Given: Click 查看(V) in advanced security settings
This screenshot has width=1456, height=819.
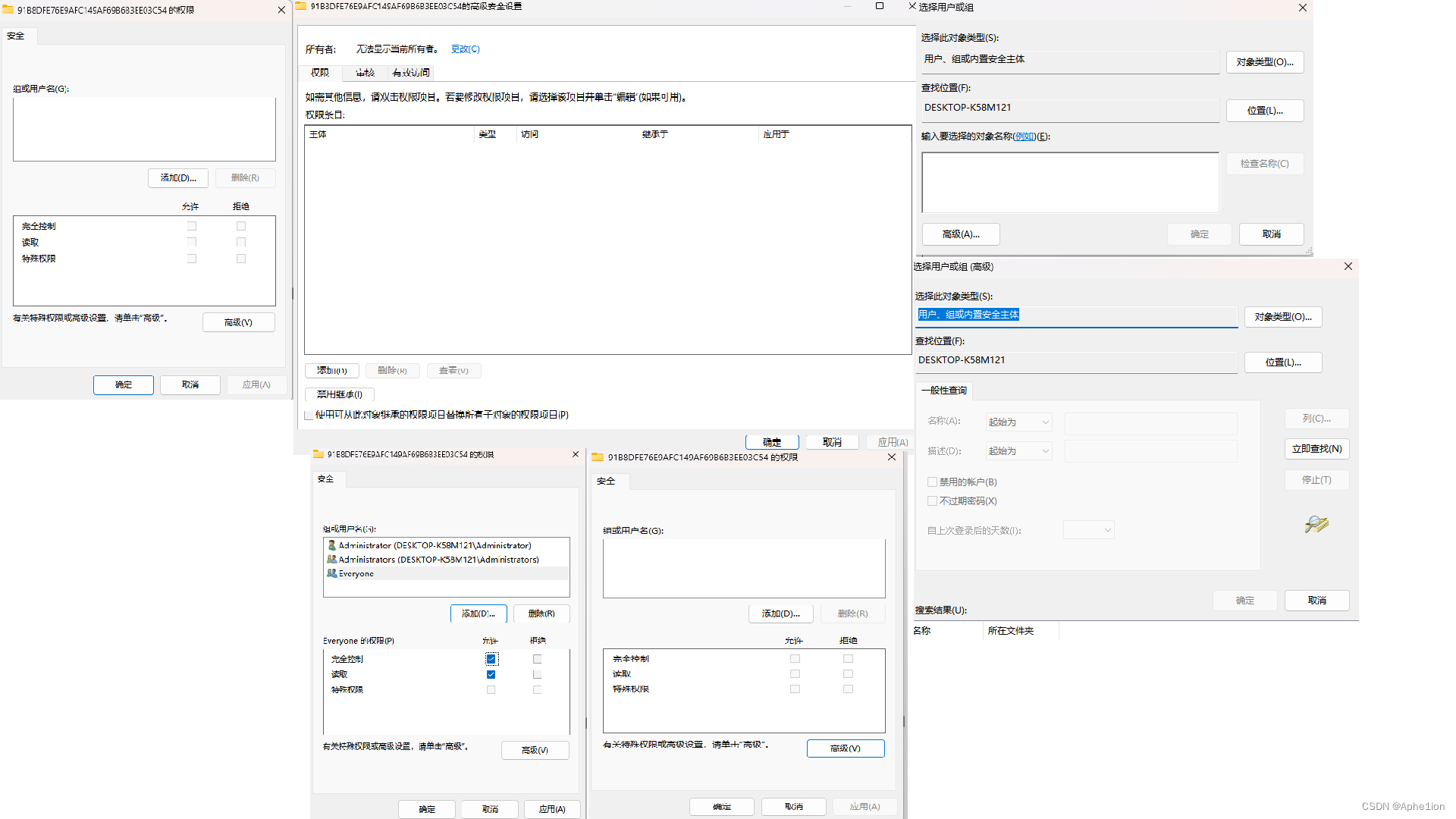Looking at the screenshot, I should point(453,371).
